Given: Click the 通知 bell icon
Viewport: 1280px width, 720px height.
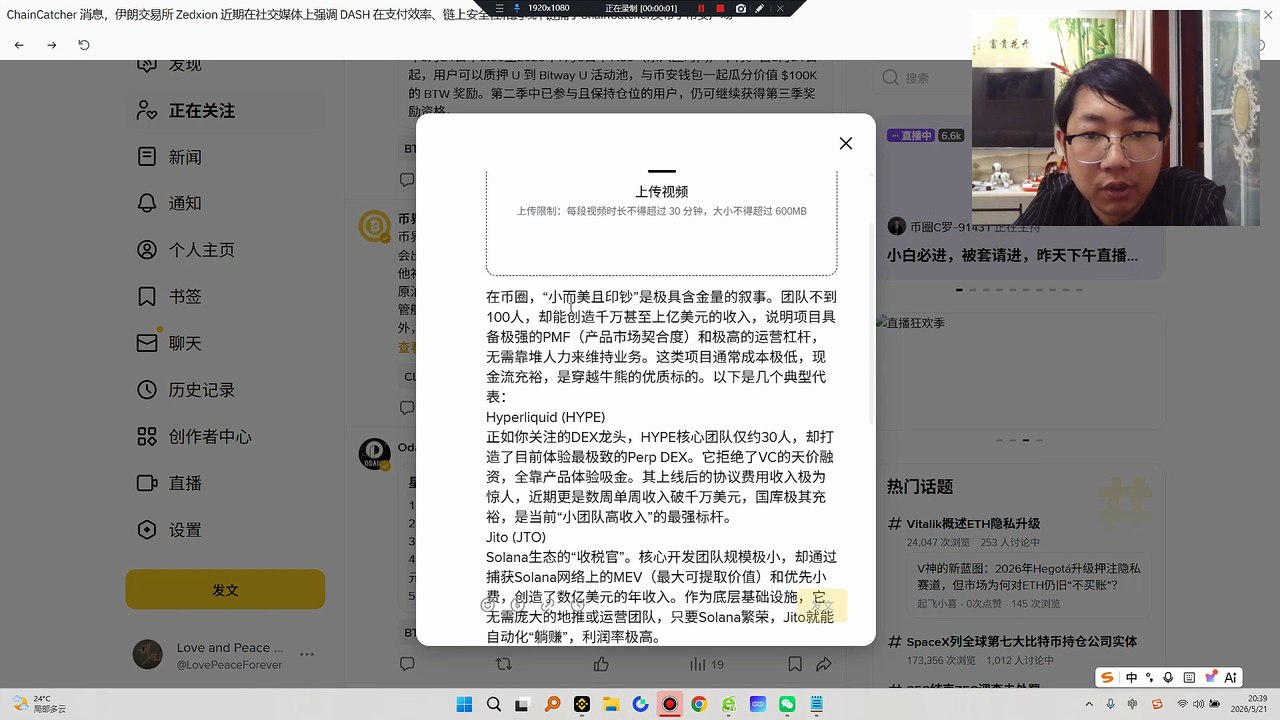Looking at the screenshot, I should click(147, 203).
